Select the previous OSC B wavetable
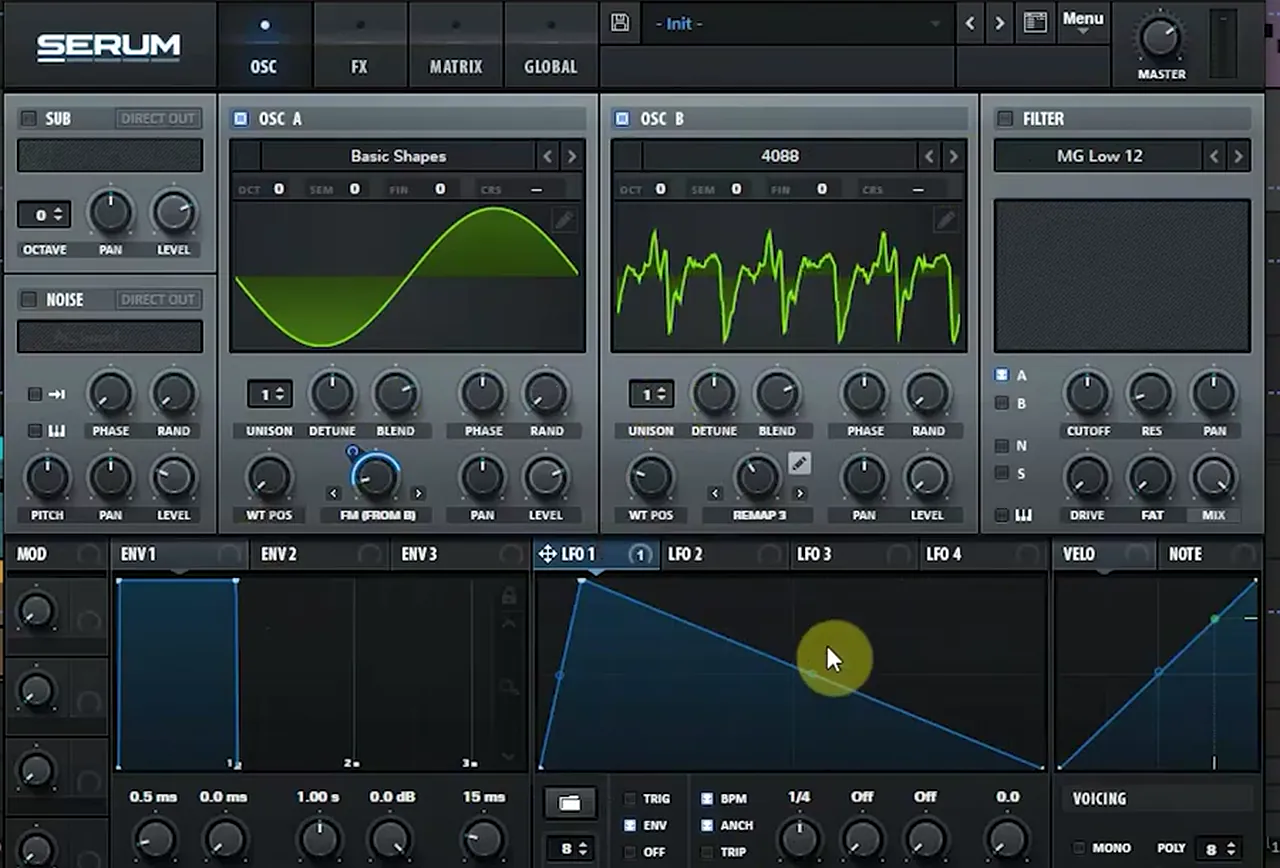 pyautogui.click(x=929, y=156)
